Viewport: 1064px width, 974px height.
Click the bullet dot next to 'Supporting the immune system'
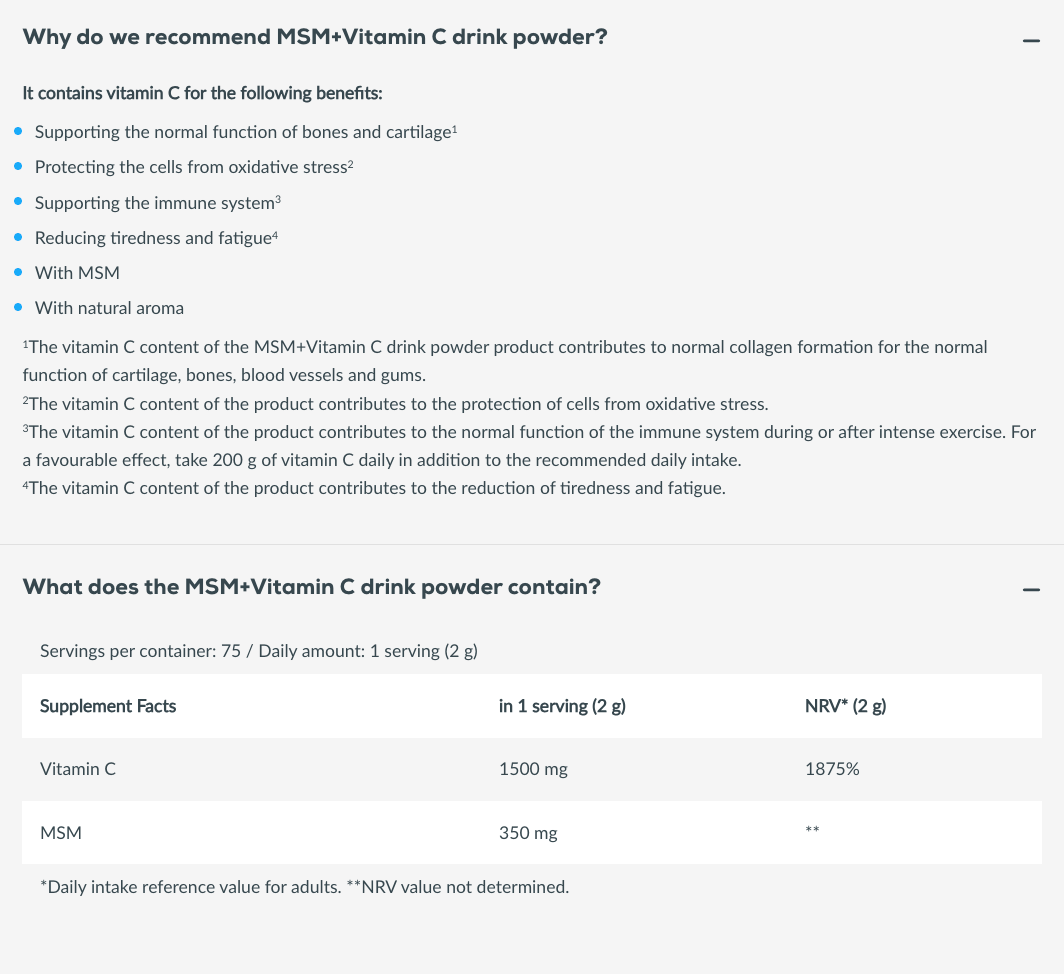coord(18,202)
